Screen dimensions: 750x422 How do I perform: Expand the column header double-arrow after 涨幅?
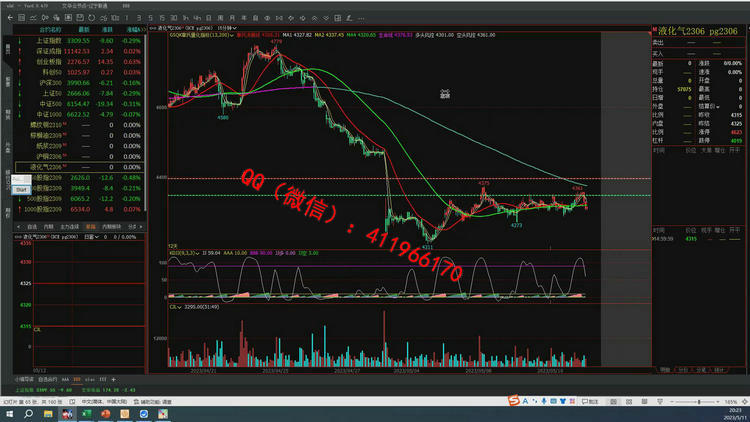click(x=143, y=30)
